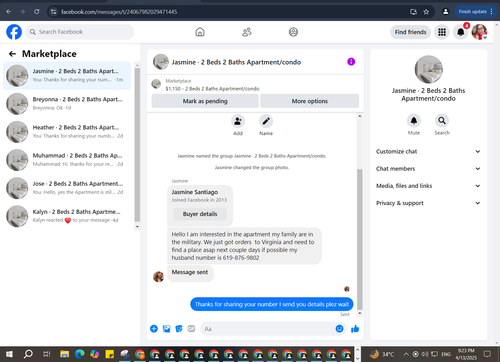Launch Microsoft Edge from taskbar
500x362 pixels.
[x=80, y=354]
